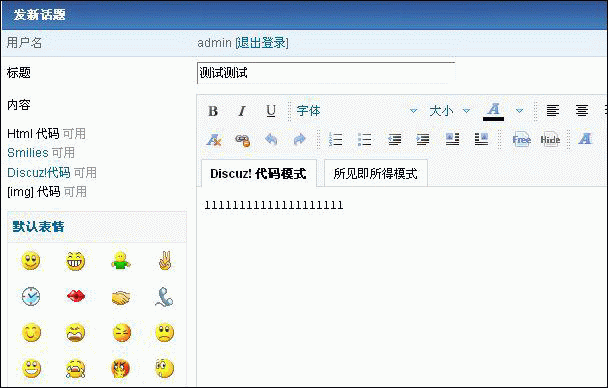Open the Smilies help link
608x388 pixels.
[28, 153]
